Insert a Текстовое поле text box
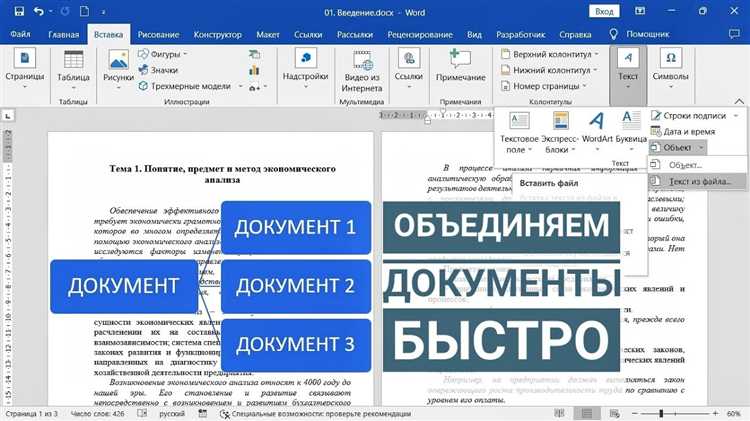The height and width of the screenshot is (421, 750). (x=519, y=133)
